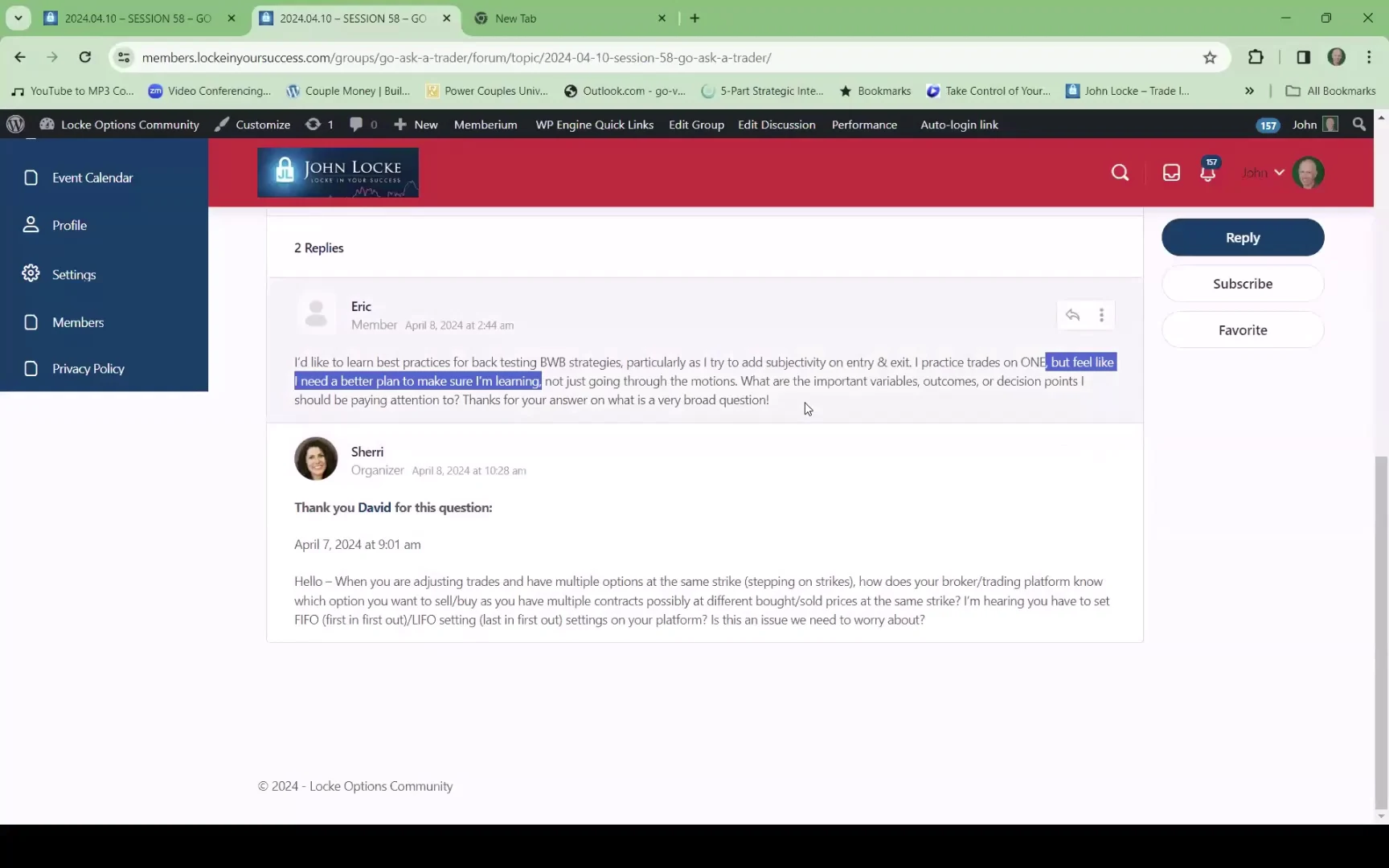This screenshot has height=868, width=1389.
Task: Click the Auto-login link item
Action: [959, 125]
